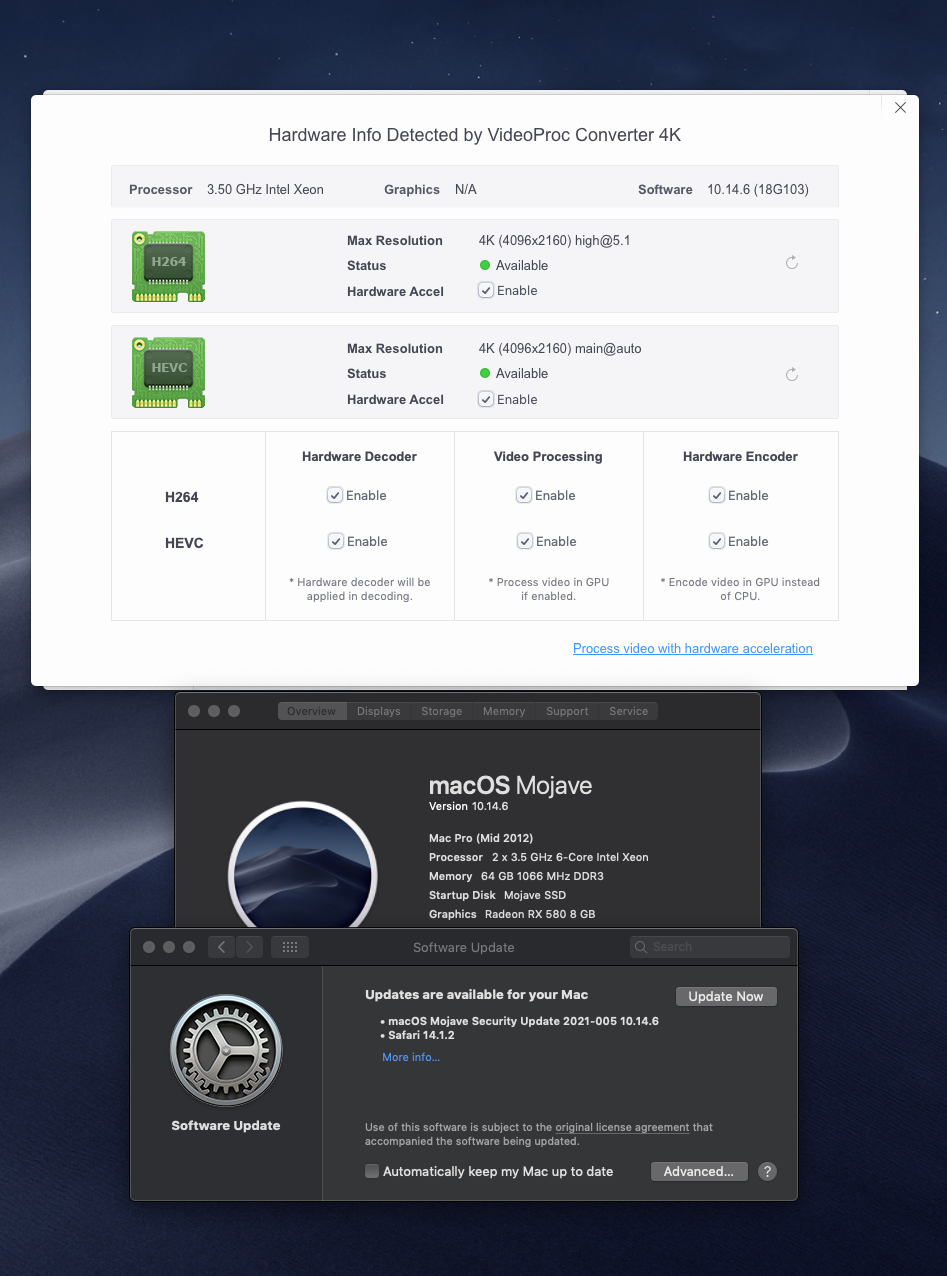Screen dimensions: 947x1276
Task: Click the Software Update gear icon
Action: tap(226, 1051)
